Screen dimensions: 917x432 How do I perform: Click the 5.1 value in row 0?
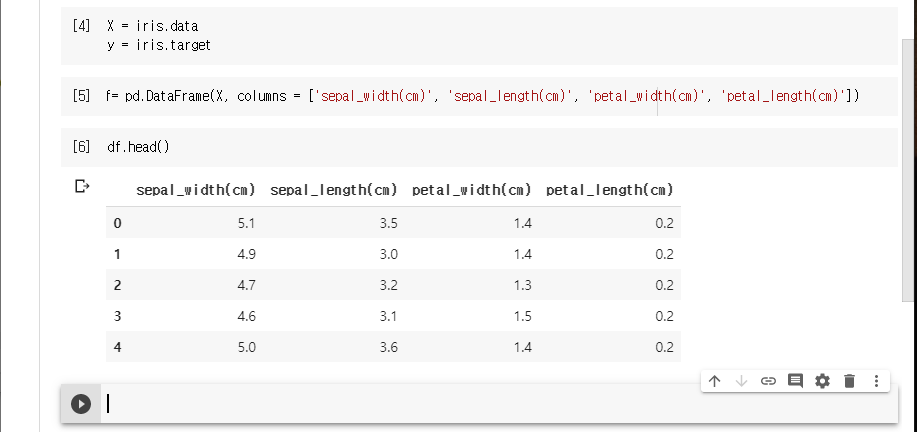[x=246, y=223]
